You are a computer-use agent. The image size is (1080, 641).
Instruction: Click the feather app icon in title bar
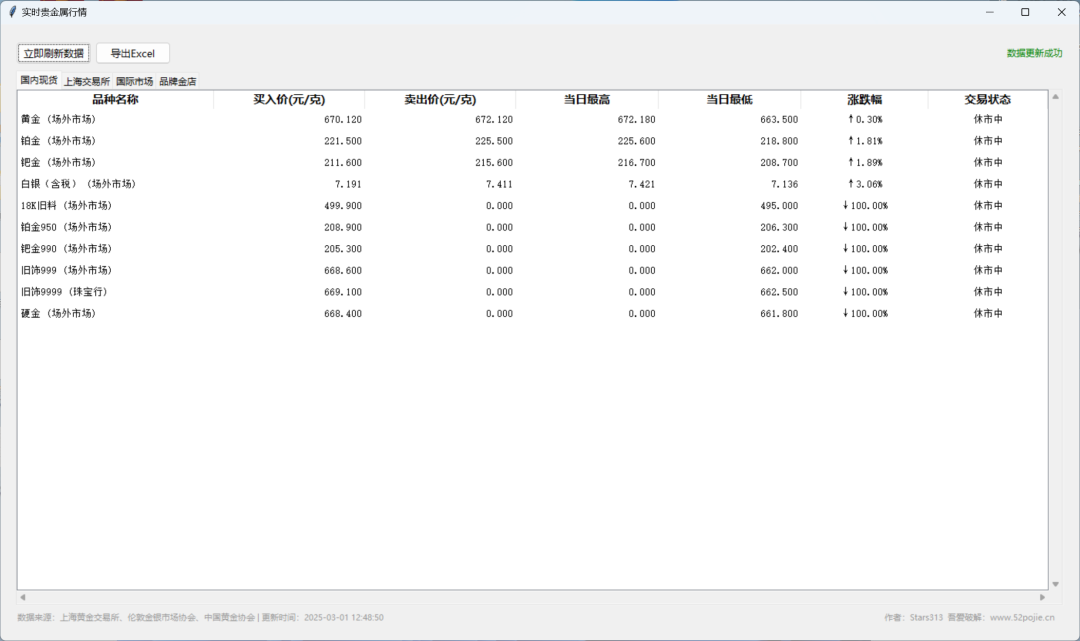(12, 12)
